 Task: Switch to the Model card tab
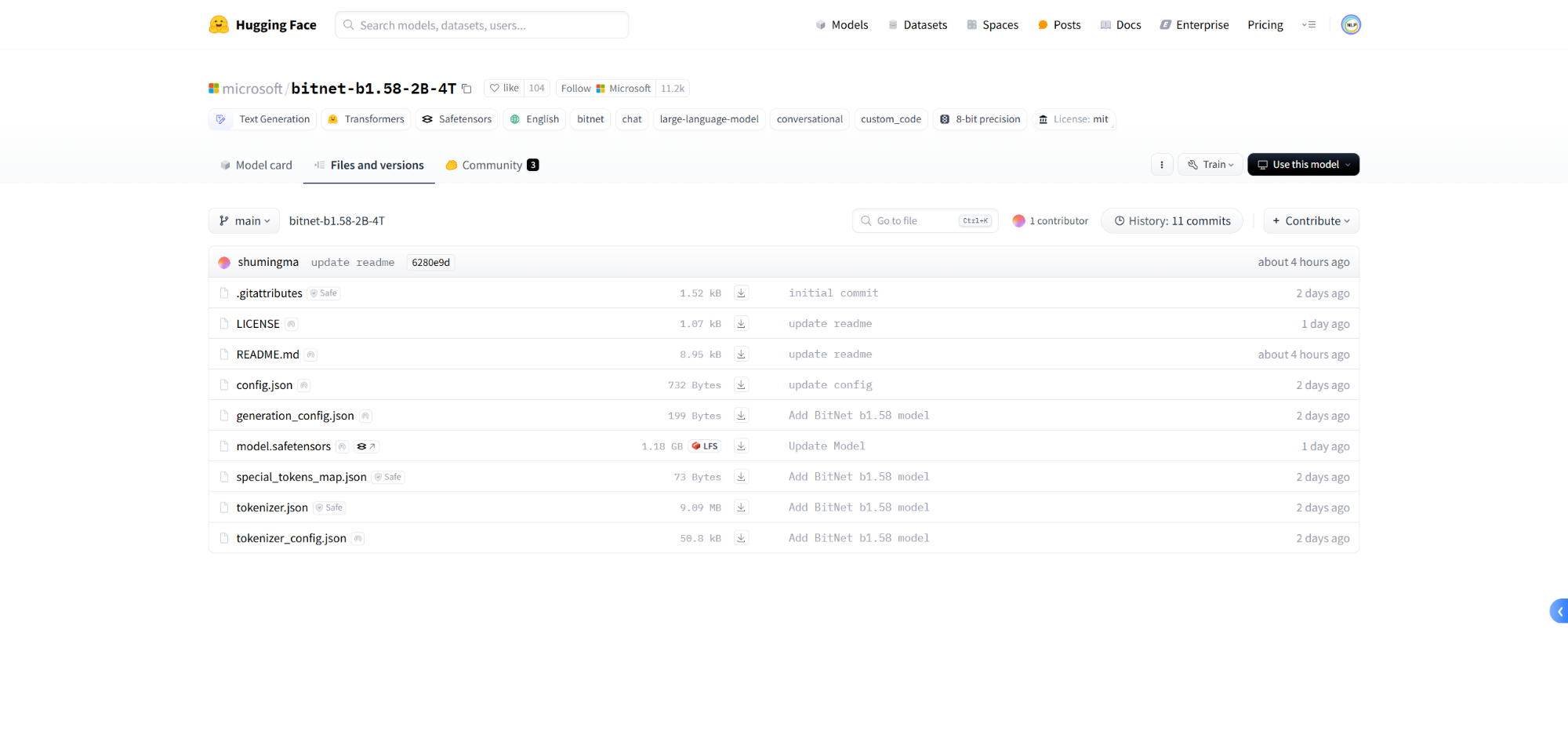tap(256, 166)
